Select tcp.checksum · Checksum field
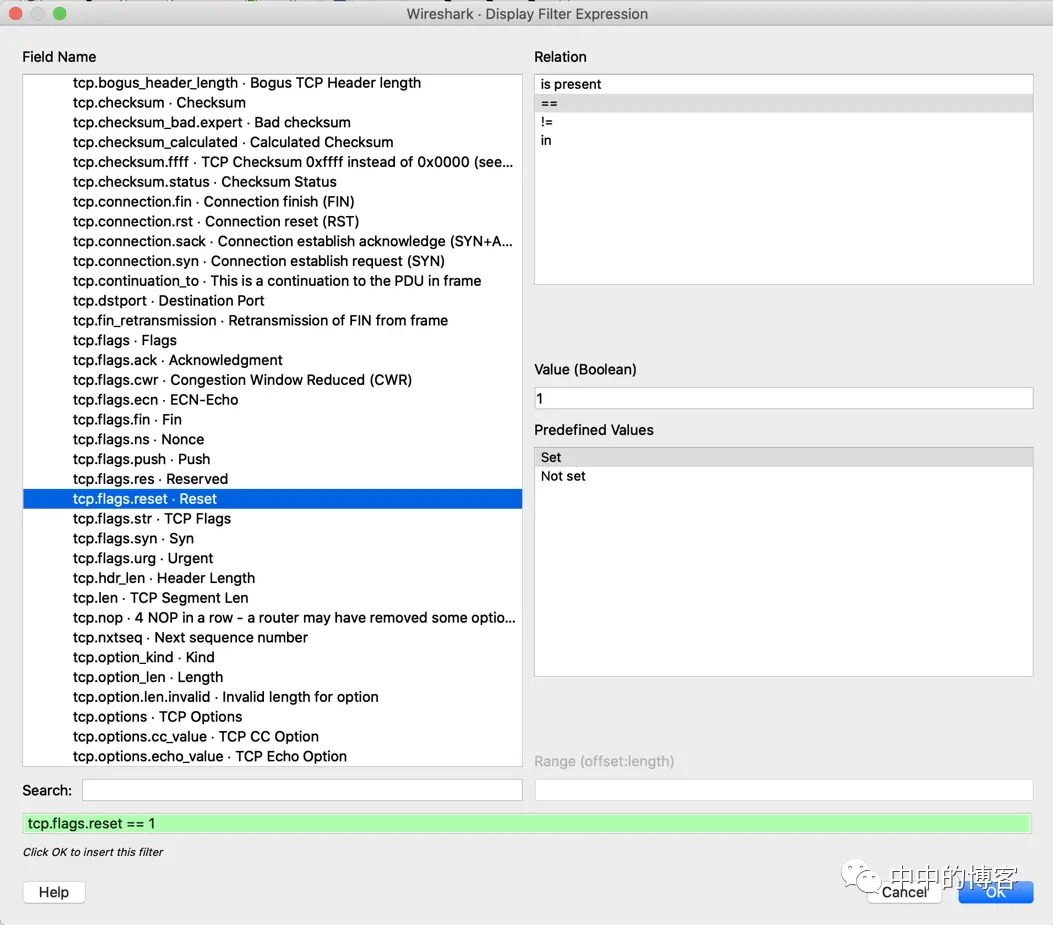 (273, 103)
